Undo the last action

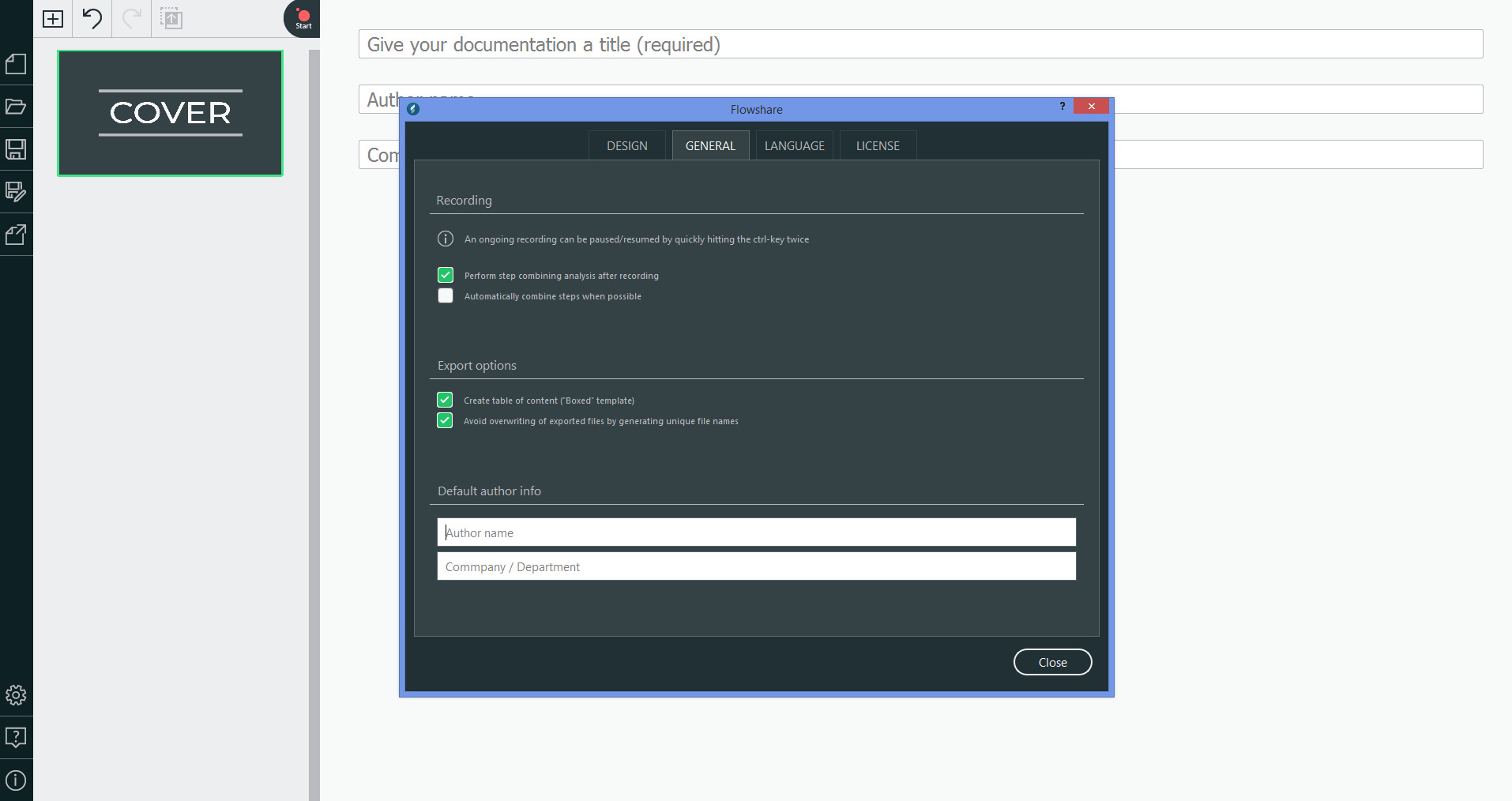pos(92,18)
